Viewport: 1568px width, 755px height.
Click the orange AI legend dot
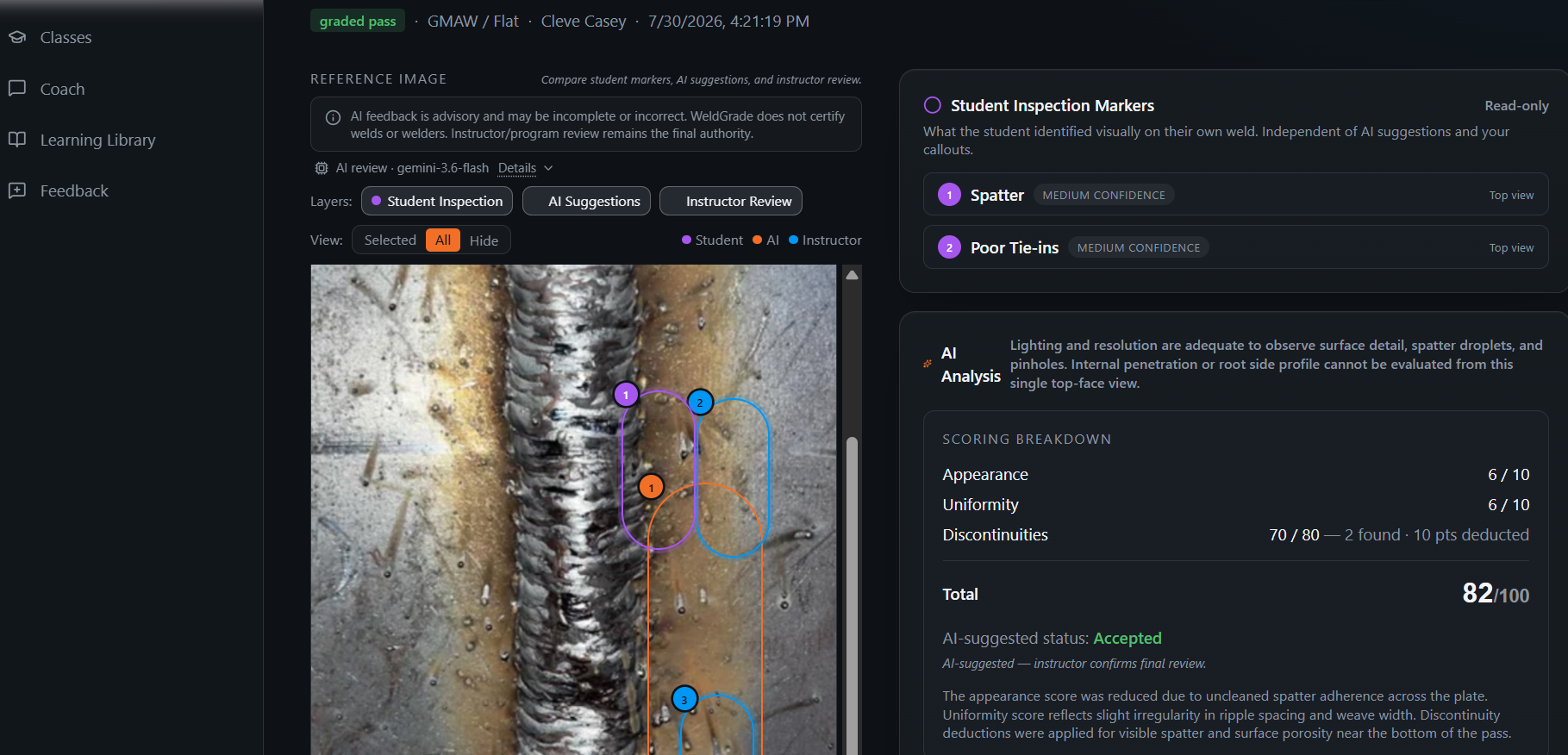pyautogui.click(x=758, y=240)
